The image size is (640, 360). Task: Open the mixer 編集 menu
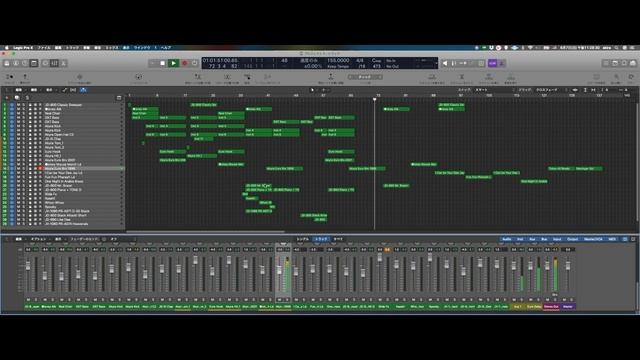point(19,239)
